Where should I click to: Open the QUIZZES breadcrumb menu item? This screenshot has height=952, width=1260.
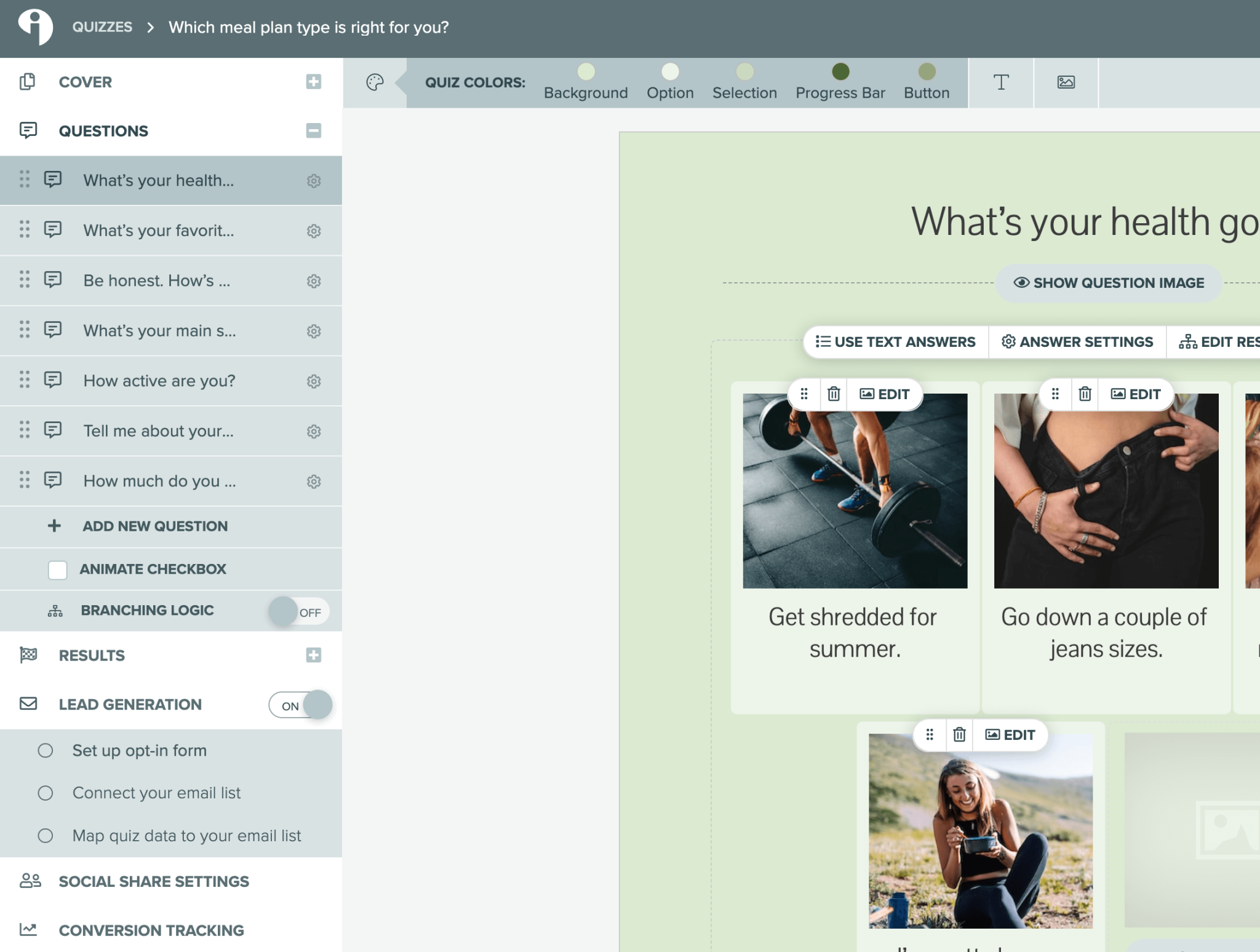(102, 27)
